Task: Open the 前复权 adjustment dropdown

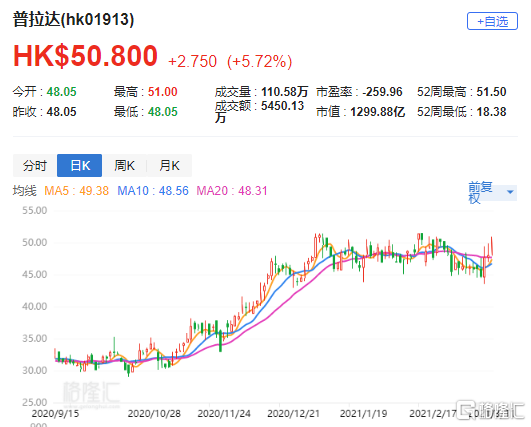Action: coord(492,192)
